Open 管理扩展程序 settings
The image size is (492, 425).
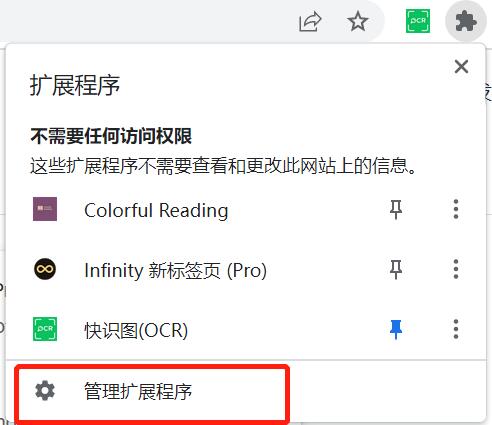tap(153, 392)
